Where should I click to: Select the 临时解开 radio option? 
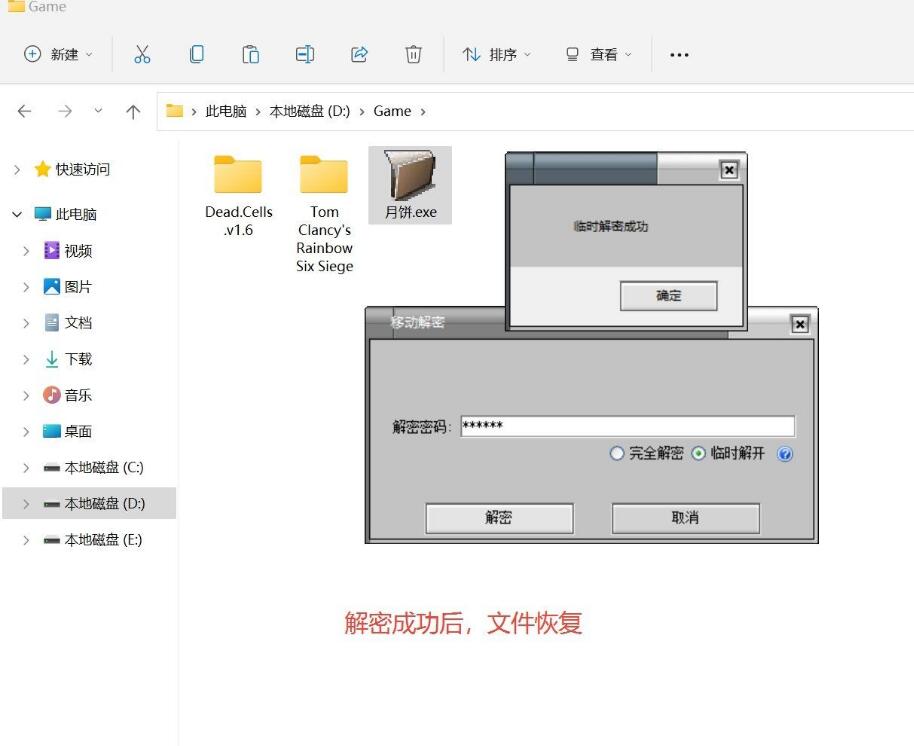click(698, 454)
